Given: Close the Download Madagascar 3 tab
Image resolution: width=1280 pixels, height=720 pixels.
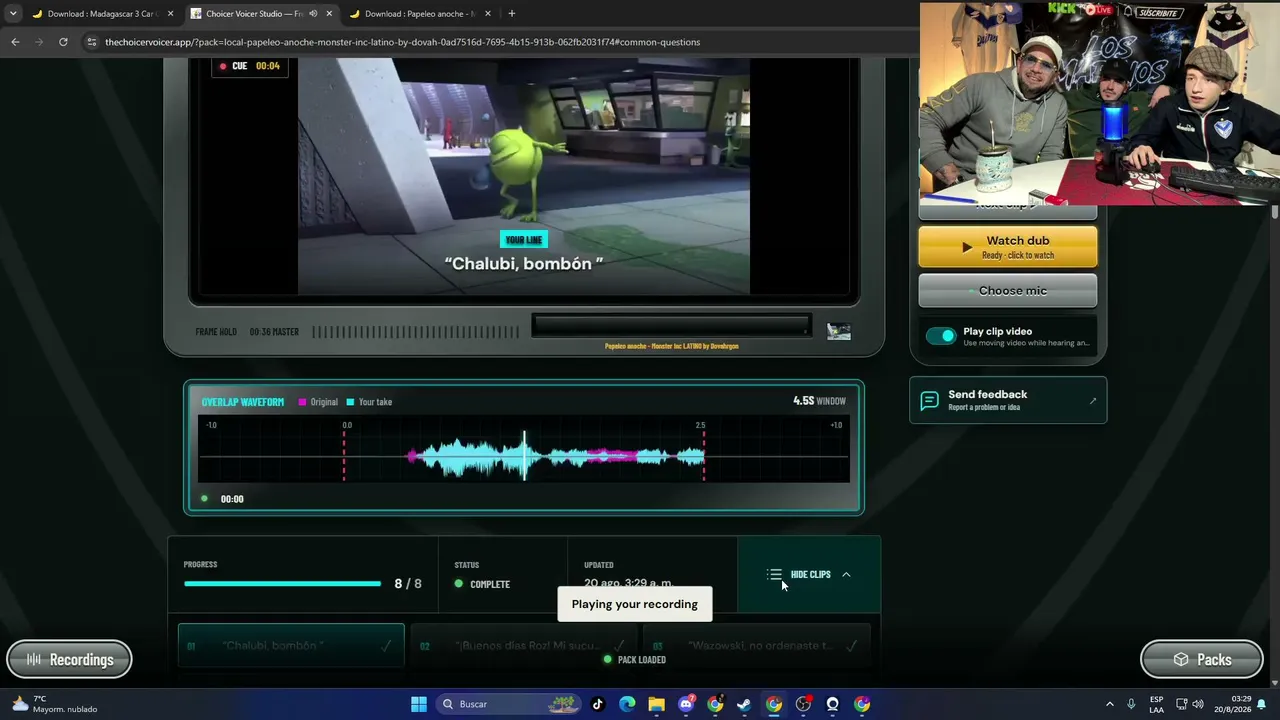Looking at the screenshot, I should click(170, 14).
